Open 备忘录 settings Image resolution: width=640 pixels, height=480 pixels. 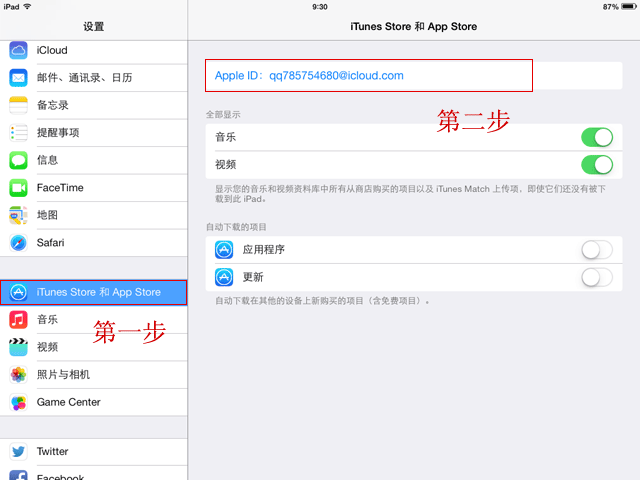(x=93, y=105)
